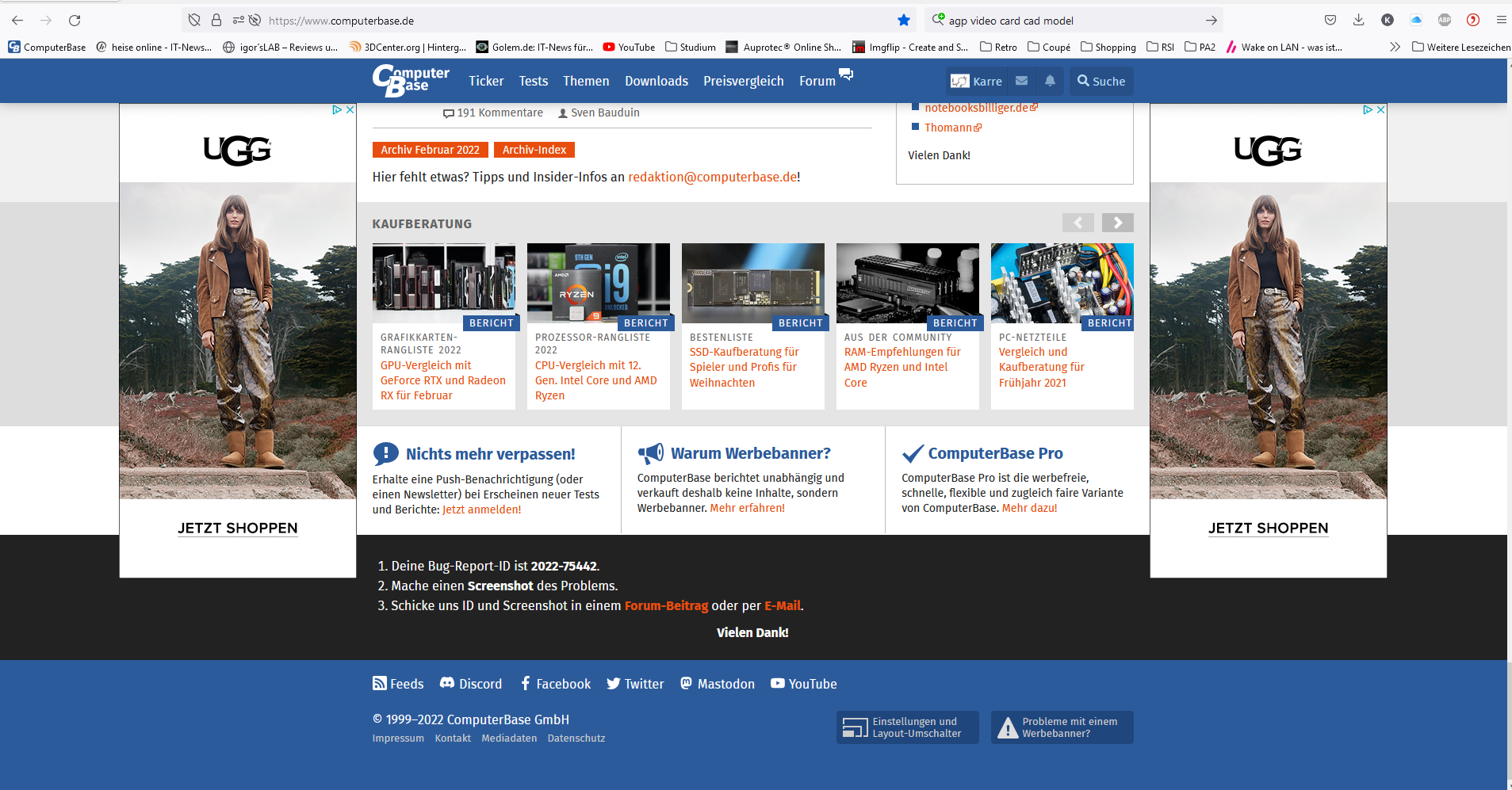Viewport: 1512px width, 790px height.
Task: Open the ComputerBase bookmark
Action: point(47,48)
